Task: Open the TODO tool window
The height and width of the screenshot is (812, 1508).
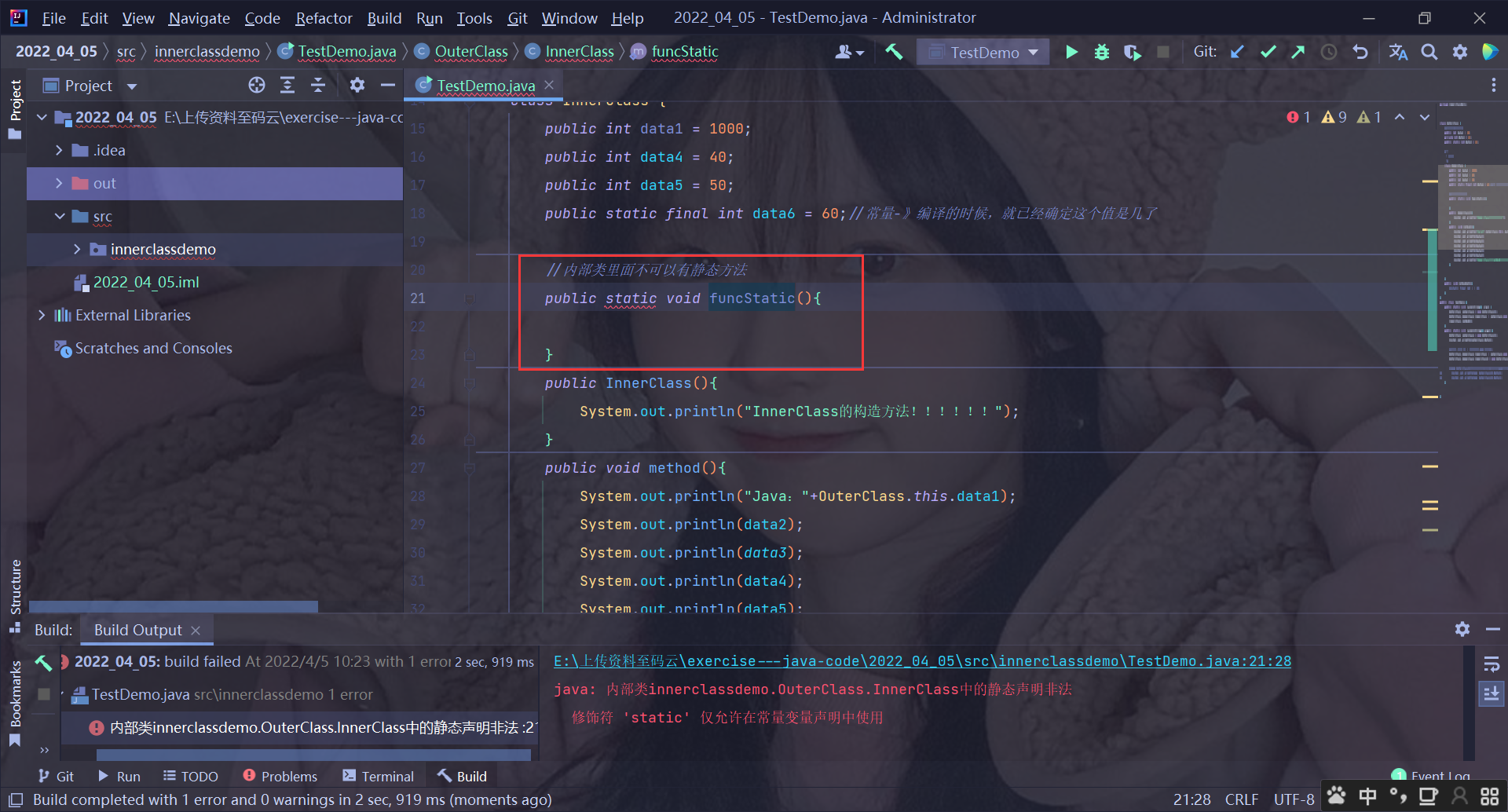Action: (190, 776)
